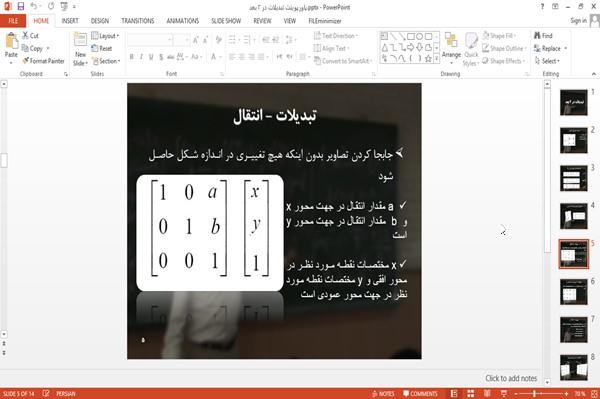Click Fit slide to window icon
The width and height of the screenshot is (600, 399).
pyautogui.click(x=594, y=394)
